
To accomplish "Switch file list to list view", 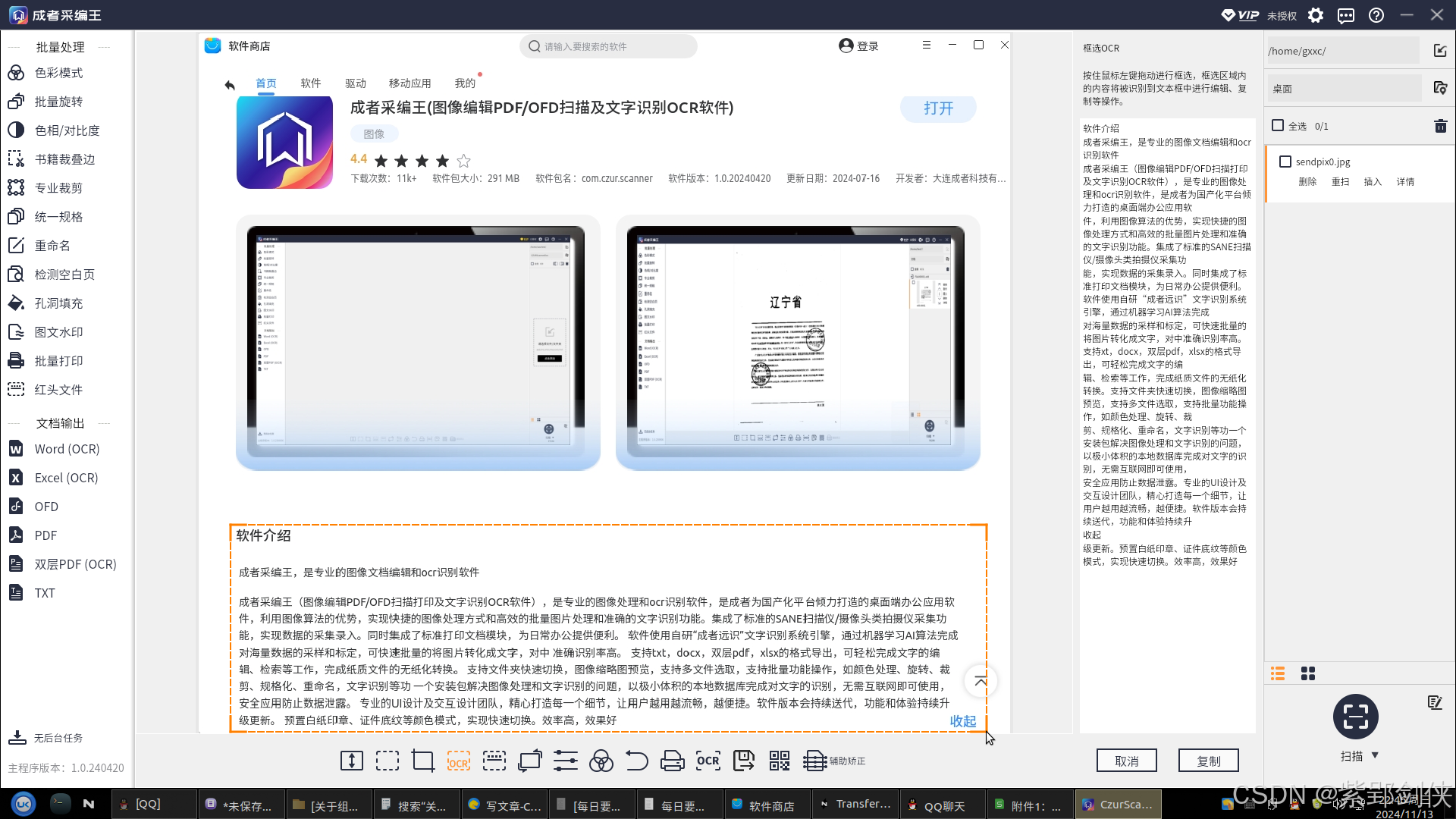I will point(1278,673).
